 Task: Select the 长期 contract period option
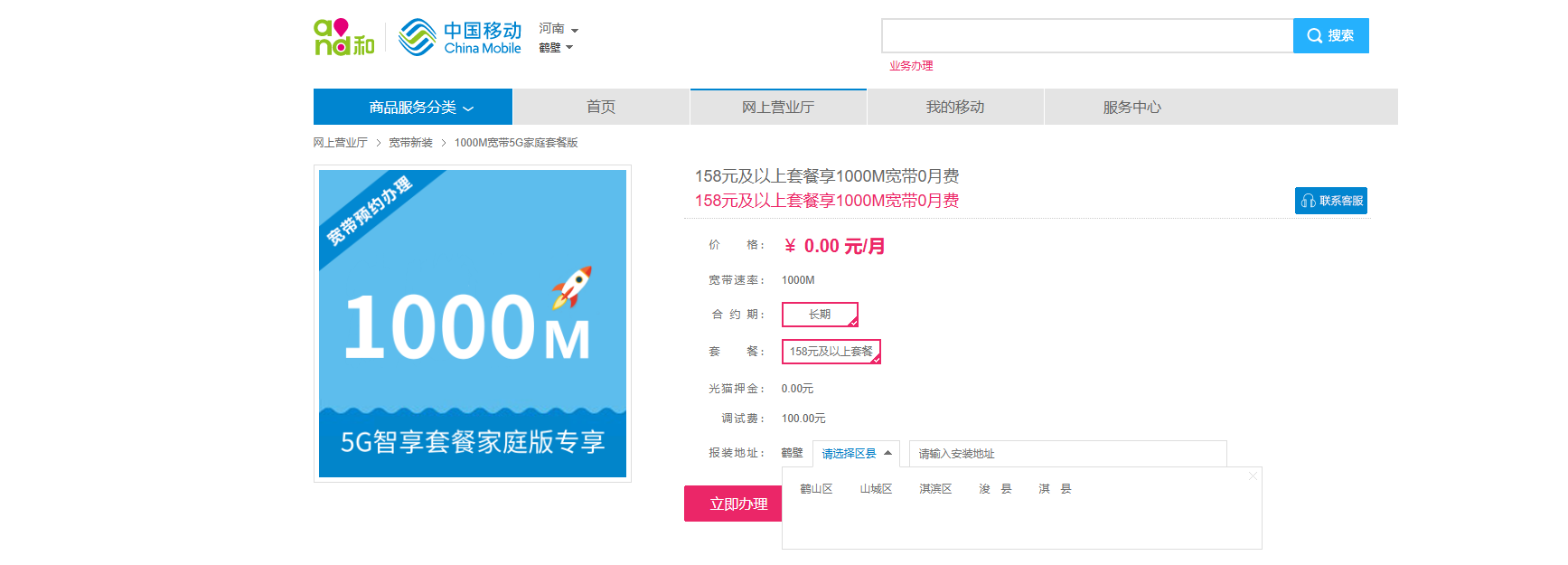[820, 315]
